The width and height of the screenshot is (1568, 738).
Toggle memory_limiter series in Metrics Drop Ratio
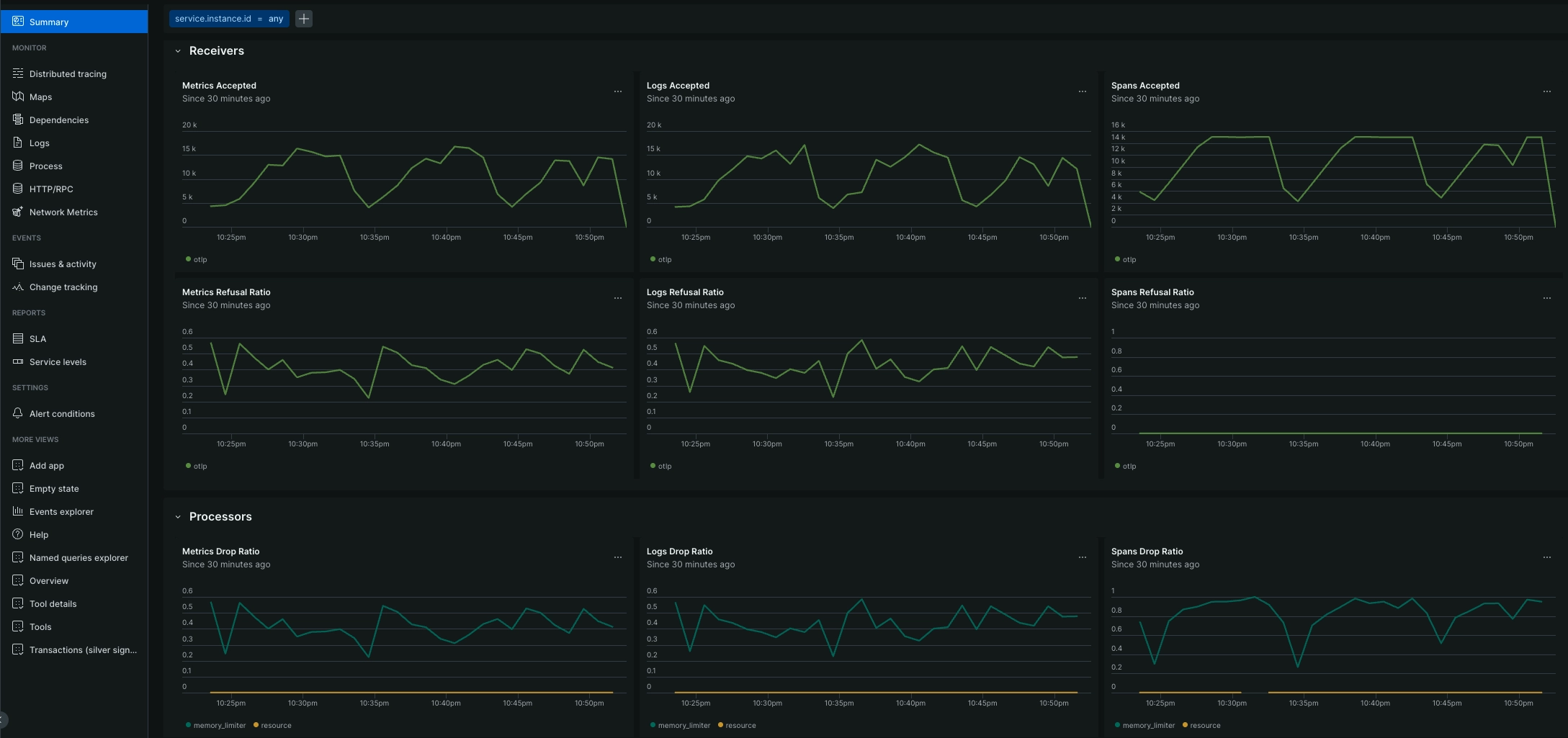click(218, 725)
